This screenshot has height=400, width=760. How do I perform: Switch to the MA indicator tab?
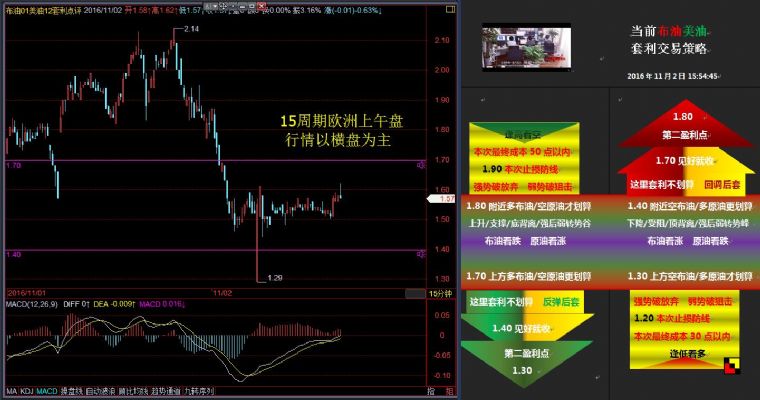tap(11, 391)
